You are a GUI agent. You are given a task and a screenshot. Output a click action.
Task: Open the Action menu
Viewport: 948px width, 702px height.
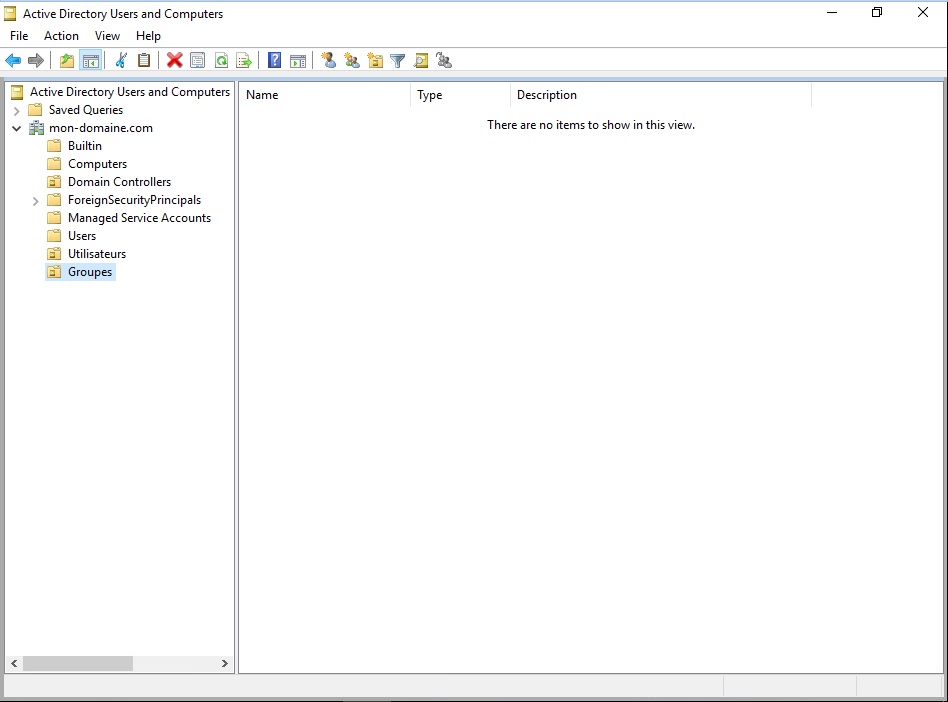pyautogui.click(x=61, y=36)
